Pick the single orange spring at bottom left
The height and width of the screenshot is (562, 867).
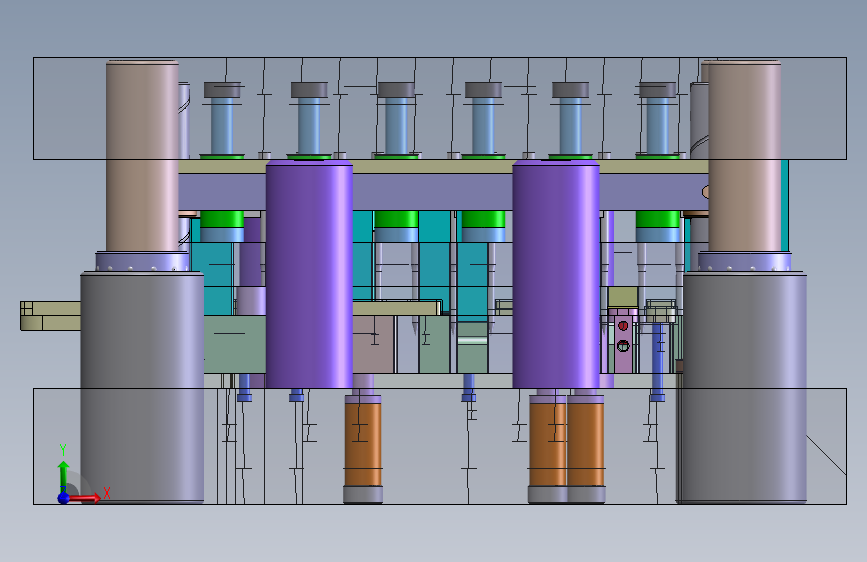point(363,445)
